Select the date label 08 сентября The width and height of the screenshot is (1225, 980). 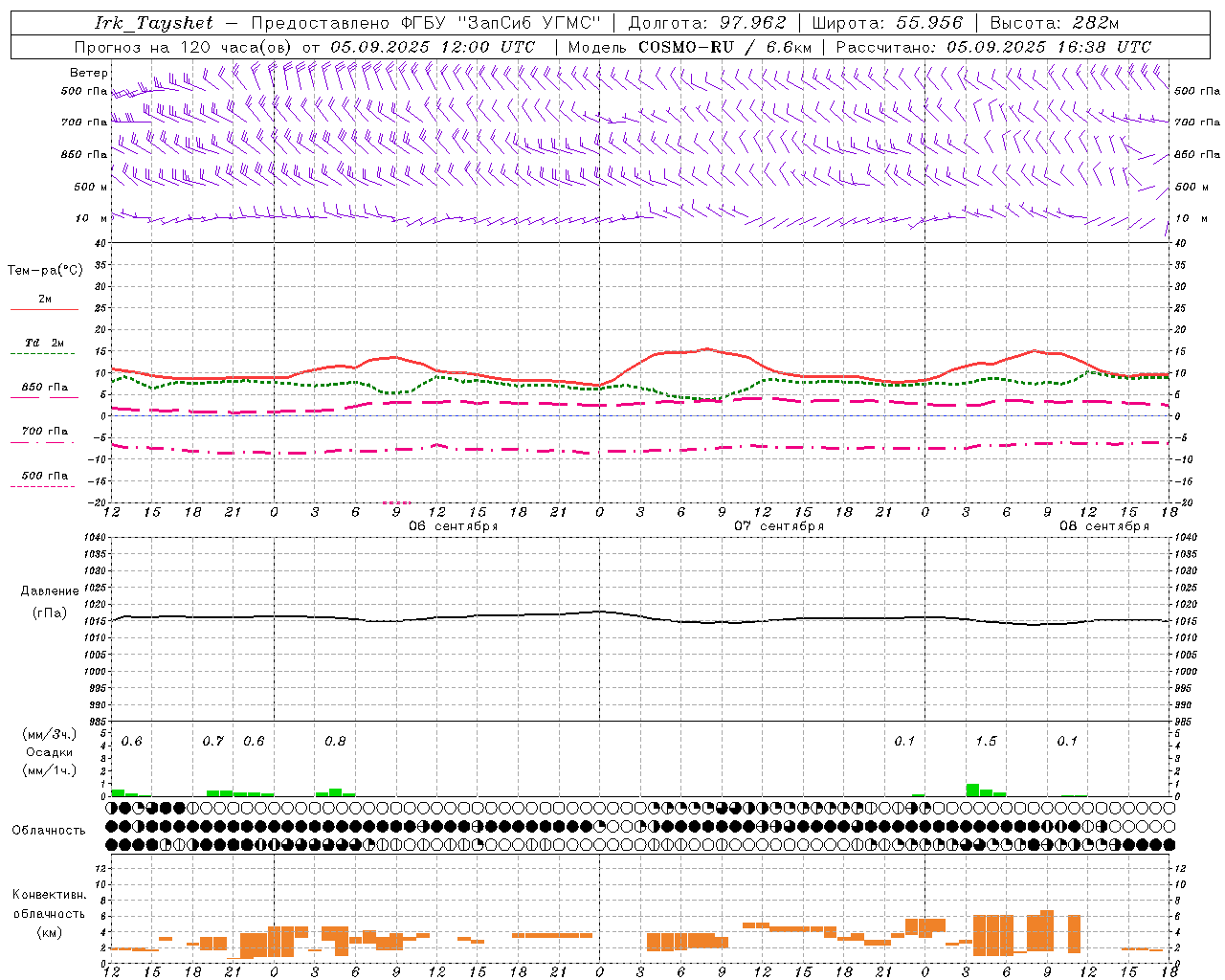click(x=1104, y=526)
